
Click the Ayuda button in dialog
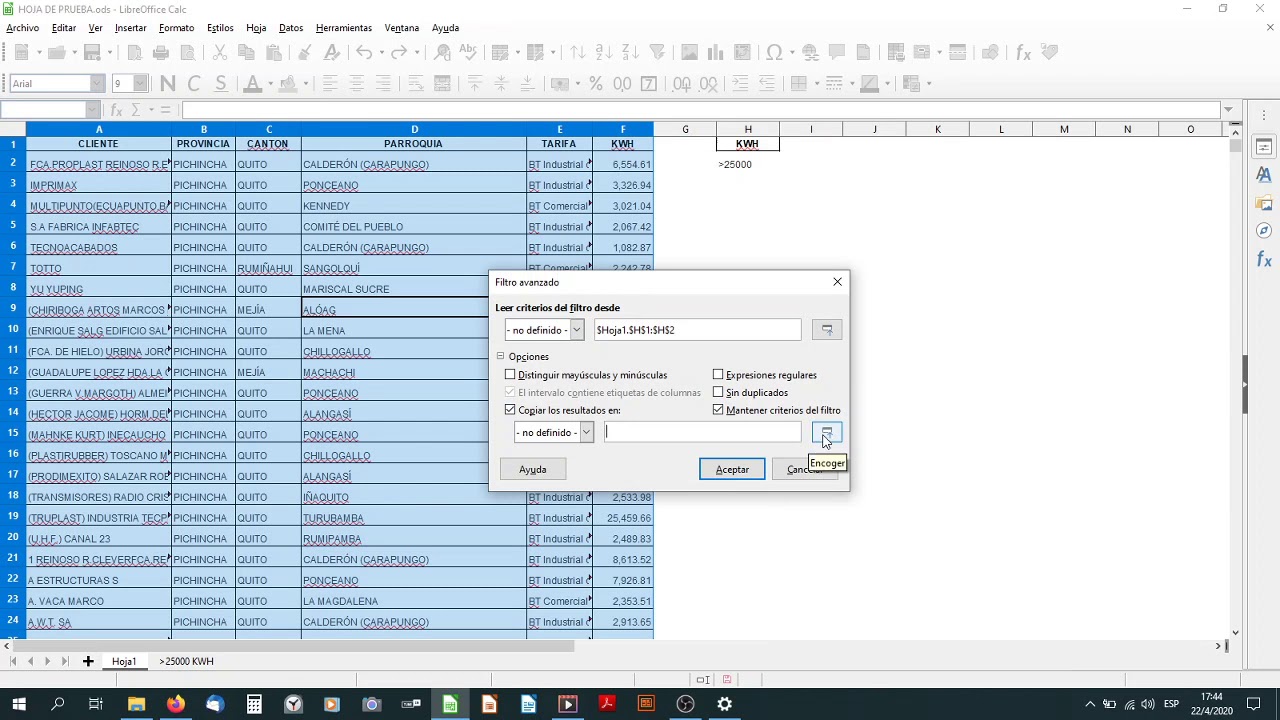[x=532, y=469]
